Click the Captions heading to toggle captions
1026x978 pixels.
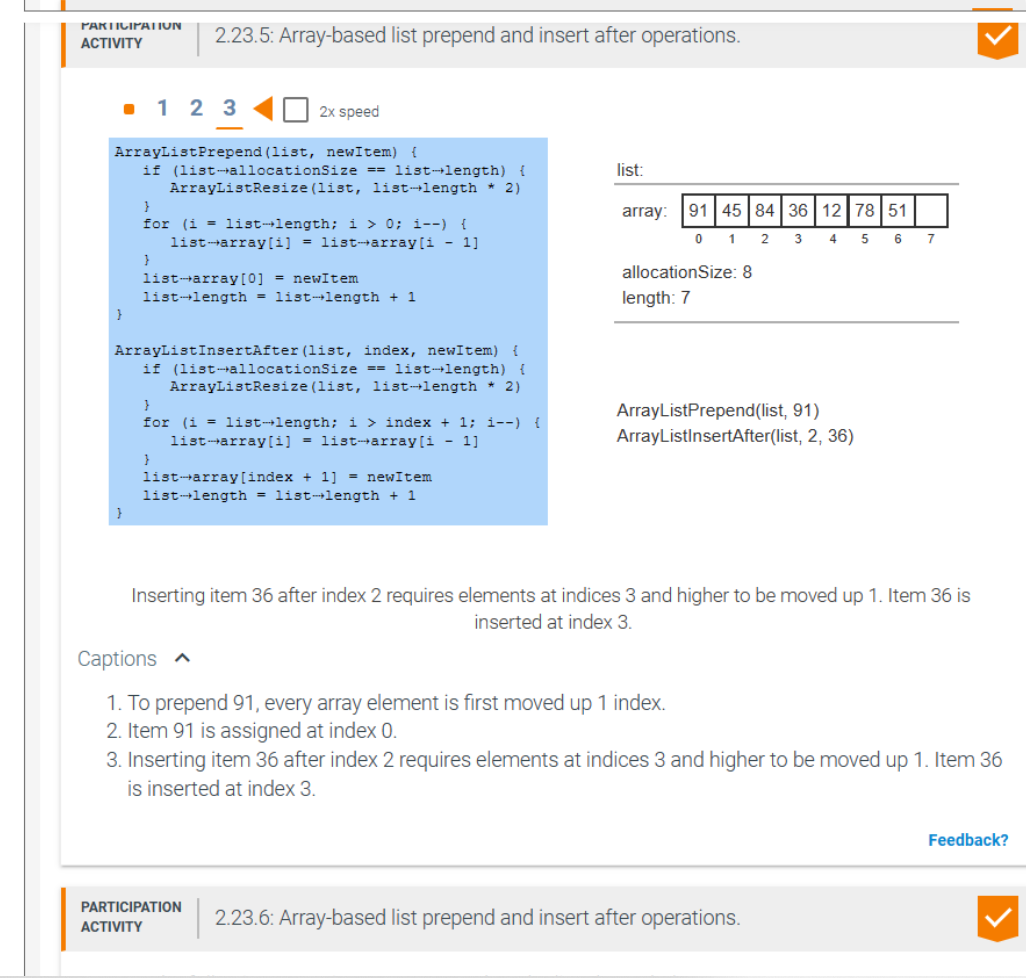pos(117,658)
